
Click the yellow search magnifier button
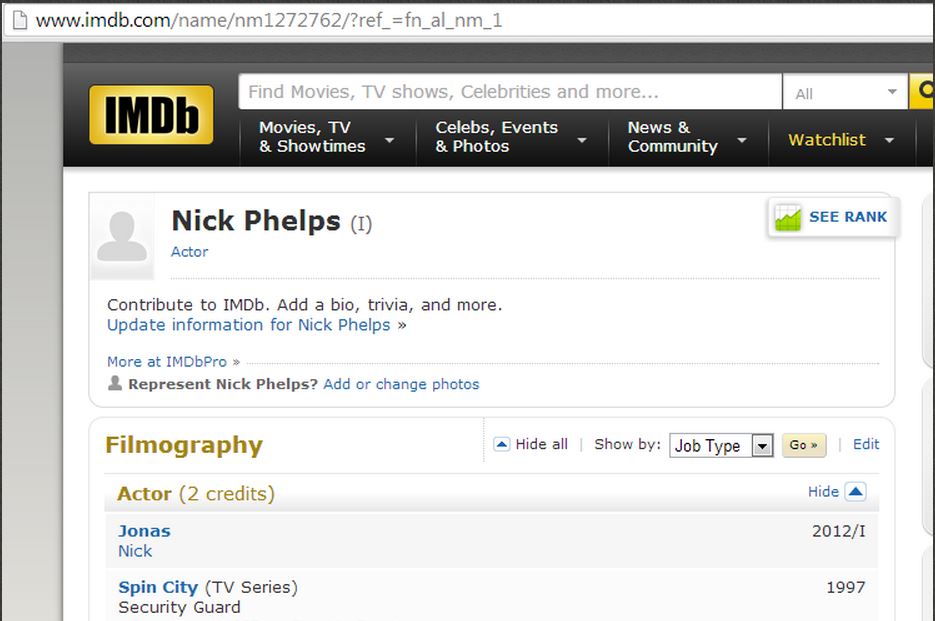pyautogui.click(x=922, y=91)
